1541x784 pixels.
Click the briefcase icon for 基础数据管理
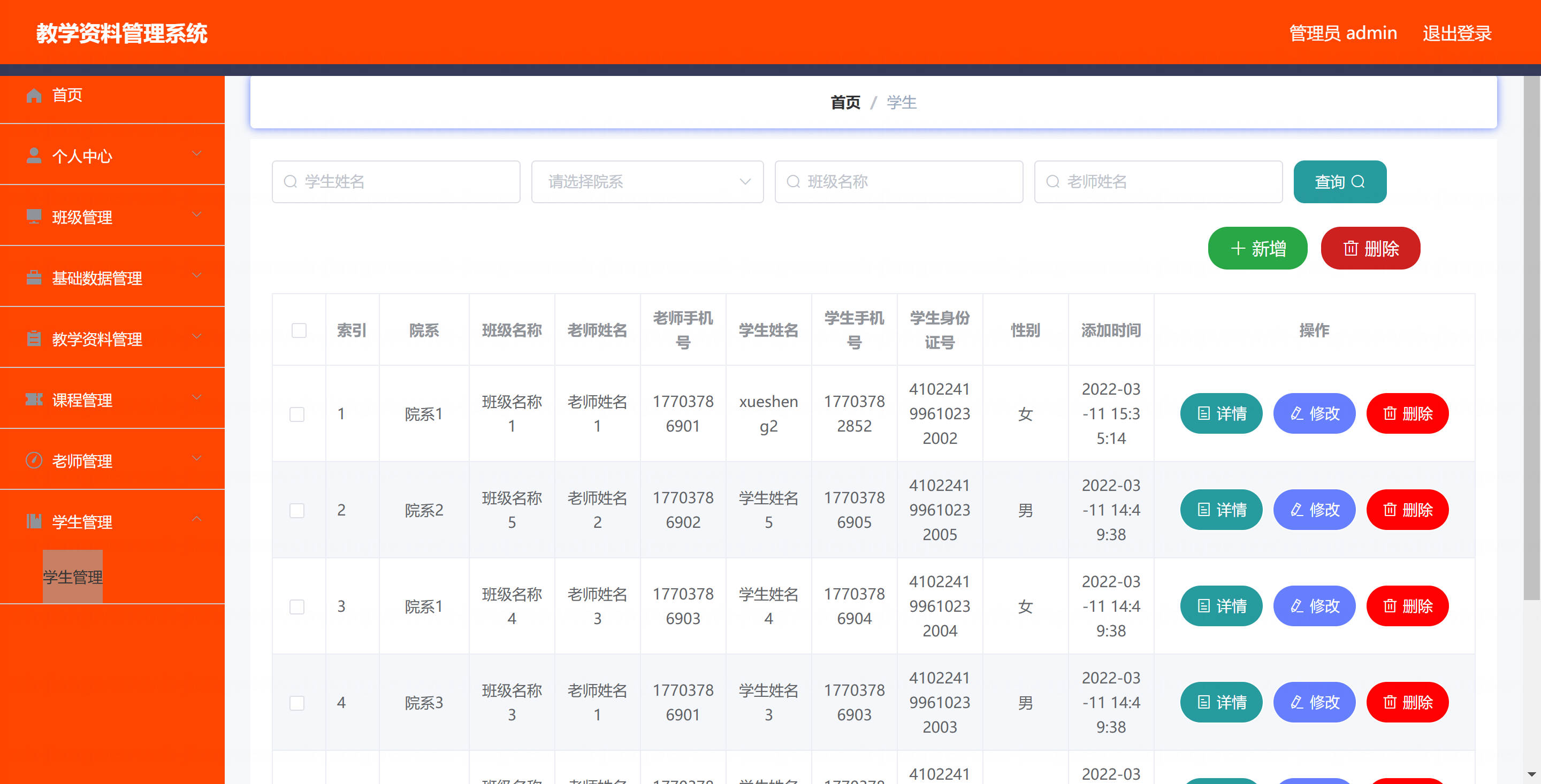point(34,278)
